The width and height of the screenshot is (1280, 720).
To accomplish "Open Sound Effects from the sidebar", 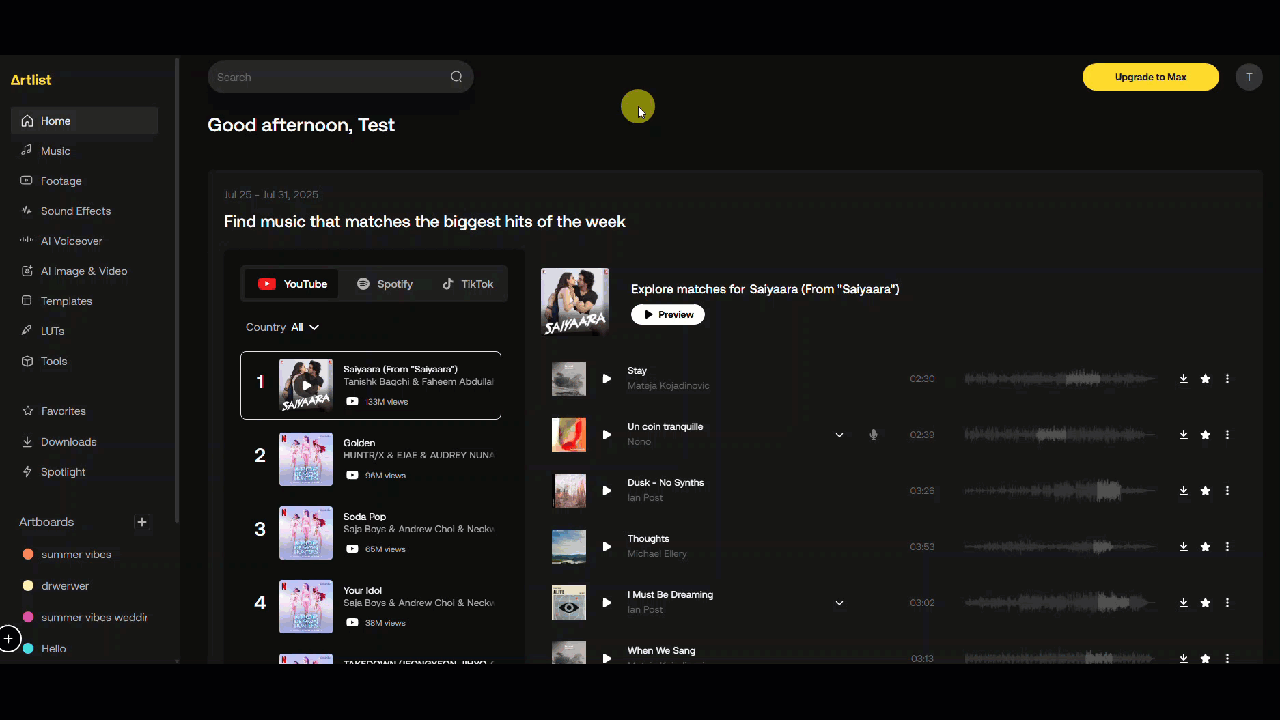I will tap(75, 211).
